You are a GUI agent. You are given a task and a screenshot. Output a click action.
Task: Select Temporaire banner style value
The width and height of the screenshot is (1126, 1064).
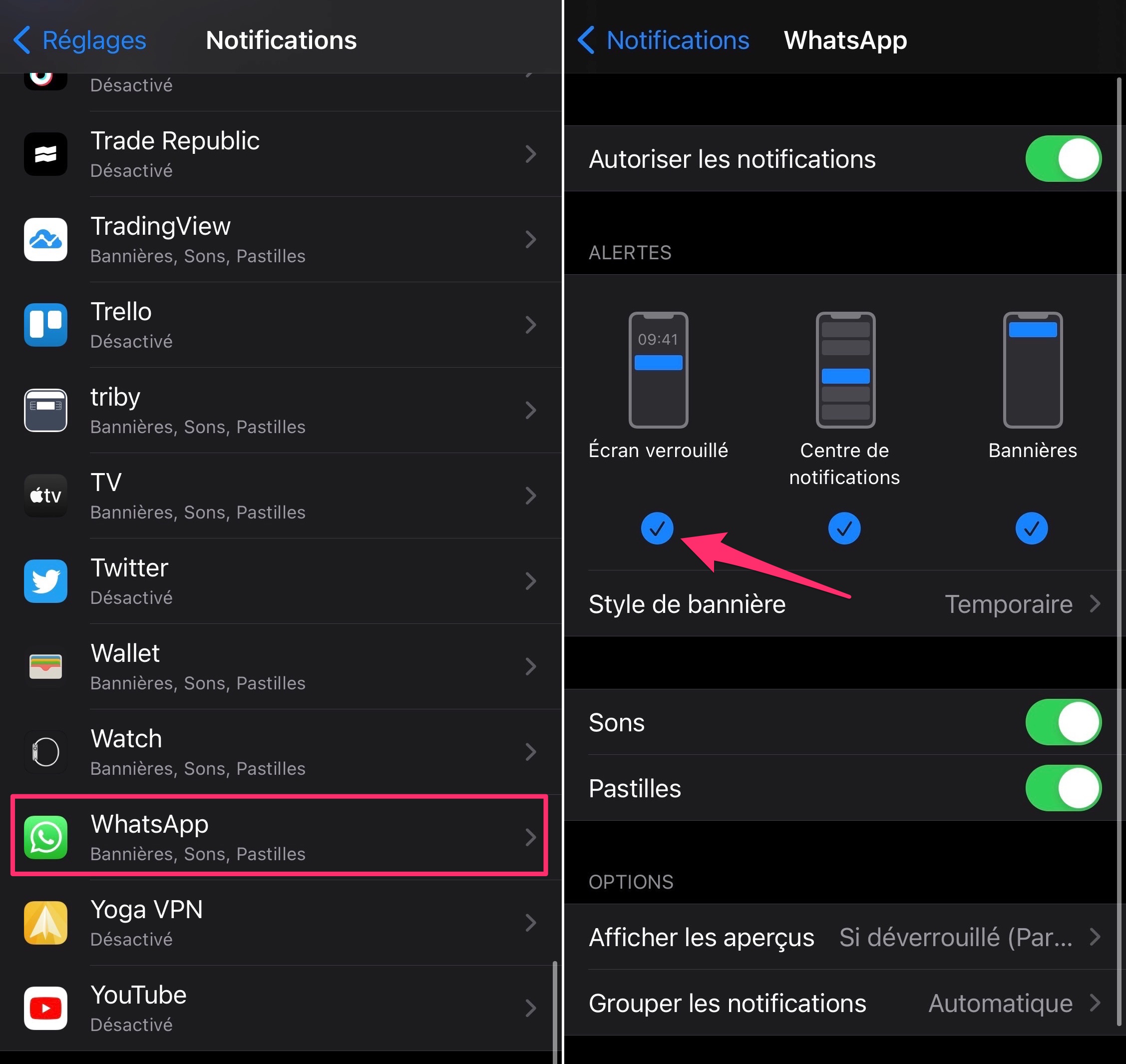click(x=1009, y=604)
